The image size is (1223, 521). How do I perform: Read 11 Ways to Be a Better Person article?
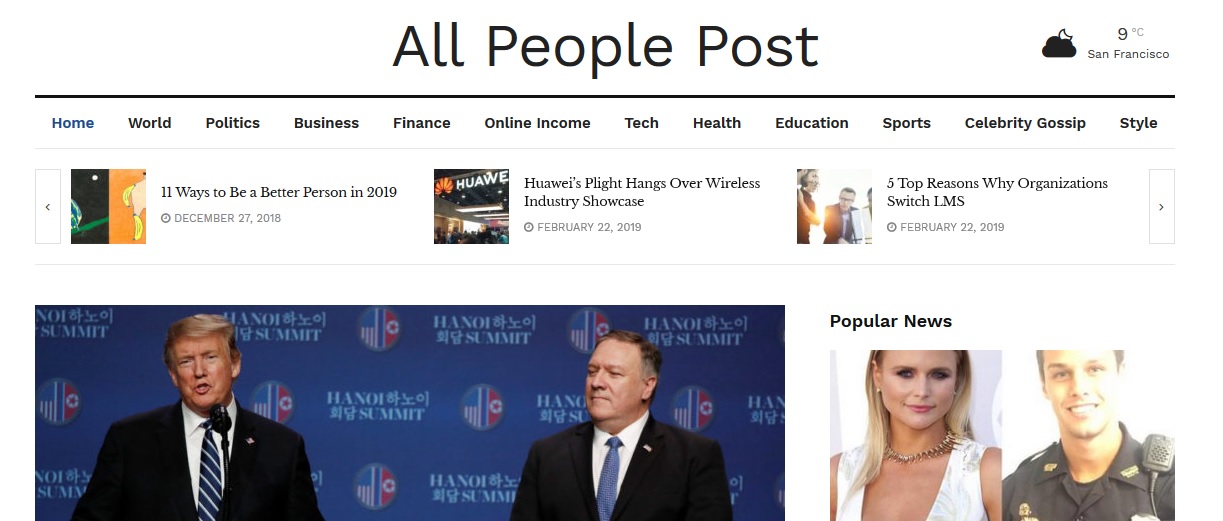click(279, 192)
